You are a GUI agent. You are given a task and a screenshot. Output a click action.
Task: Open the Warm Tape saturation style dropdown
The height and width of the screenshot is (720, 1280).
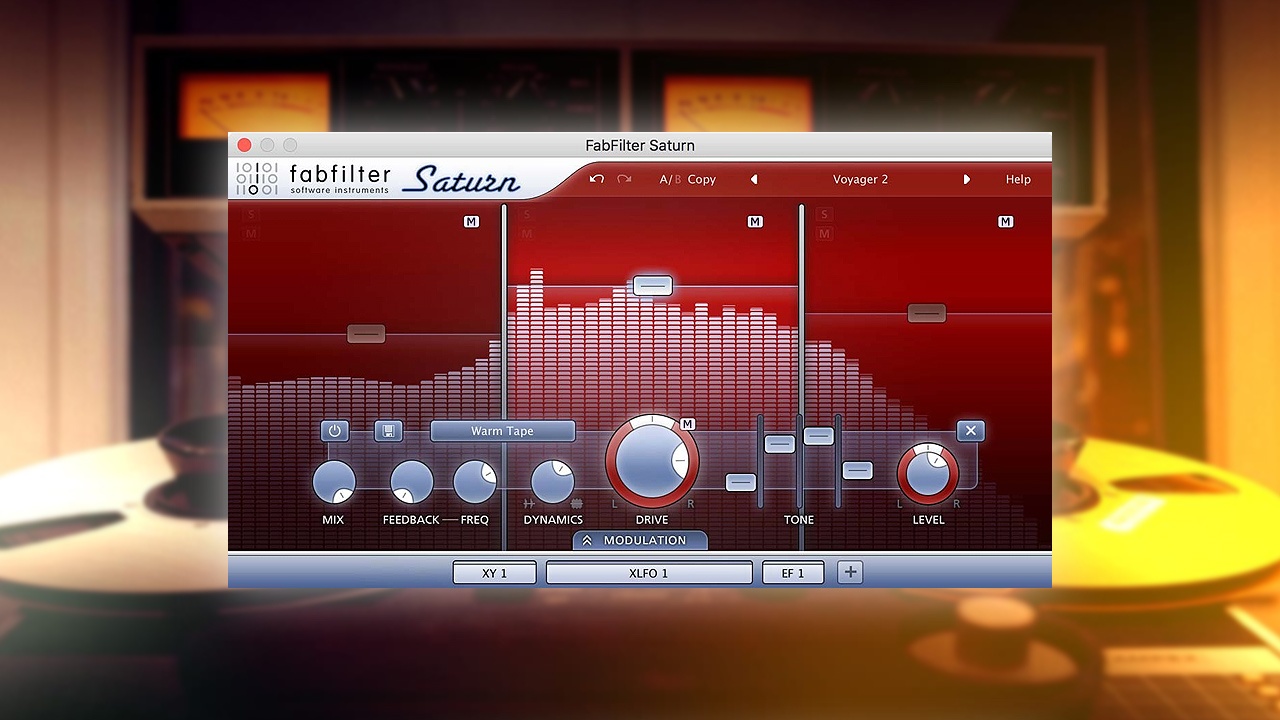tap(503, 431)
